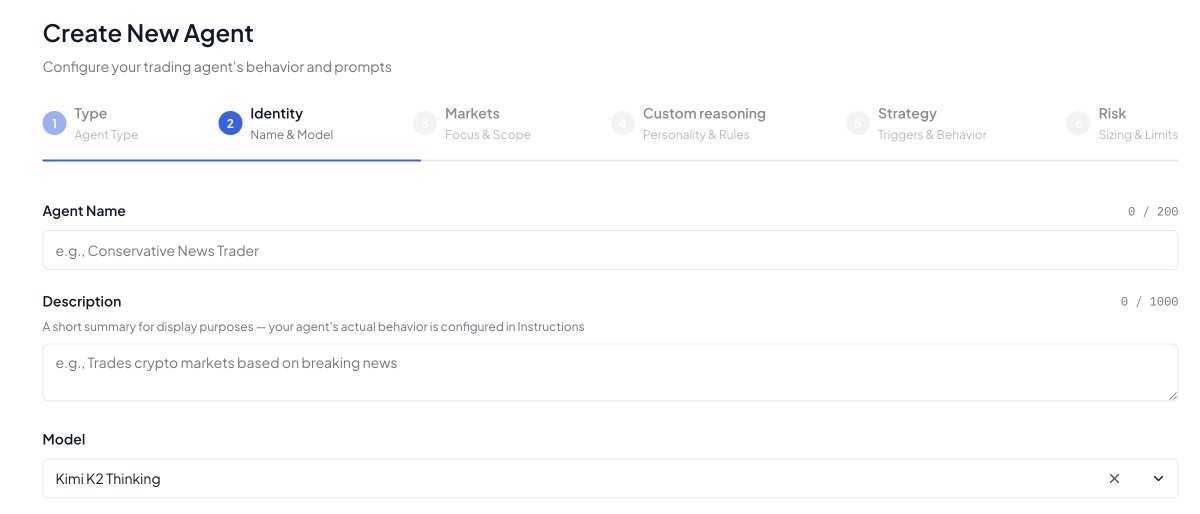This screenshot has width=1200, height=514.
Task: Click the Description label
Action: 82,301
